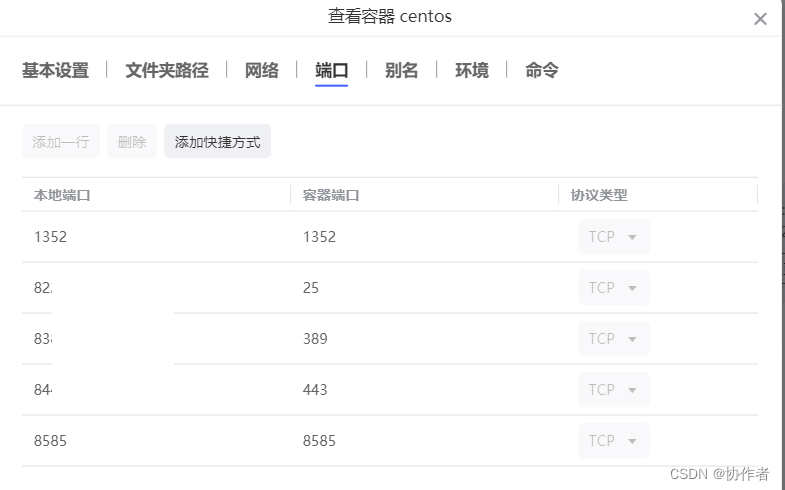Click the 添加一行 button
The width and height of the screenshot is (785, 490).
pos(61,142)
